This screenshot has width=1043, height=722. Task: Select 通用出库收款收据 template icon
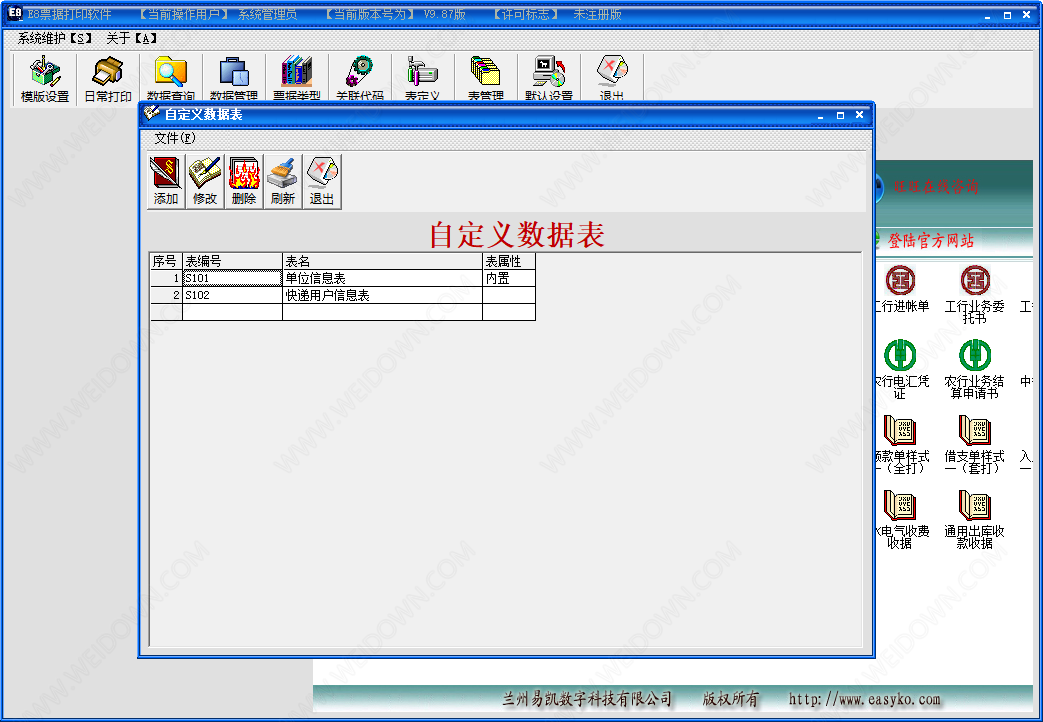tap(974, 520)
